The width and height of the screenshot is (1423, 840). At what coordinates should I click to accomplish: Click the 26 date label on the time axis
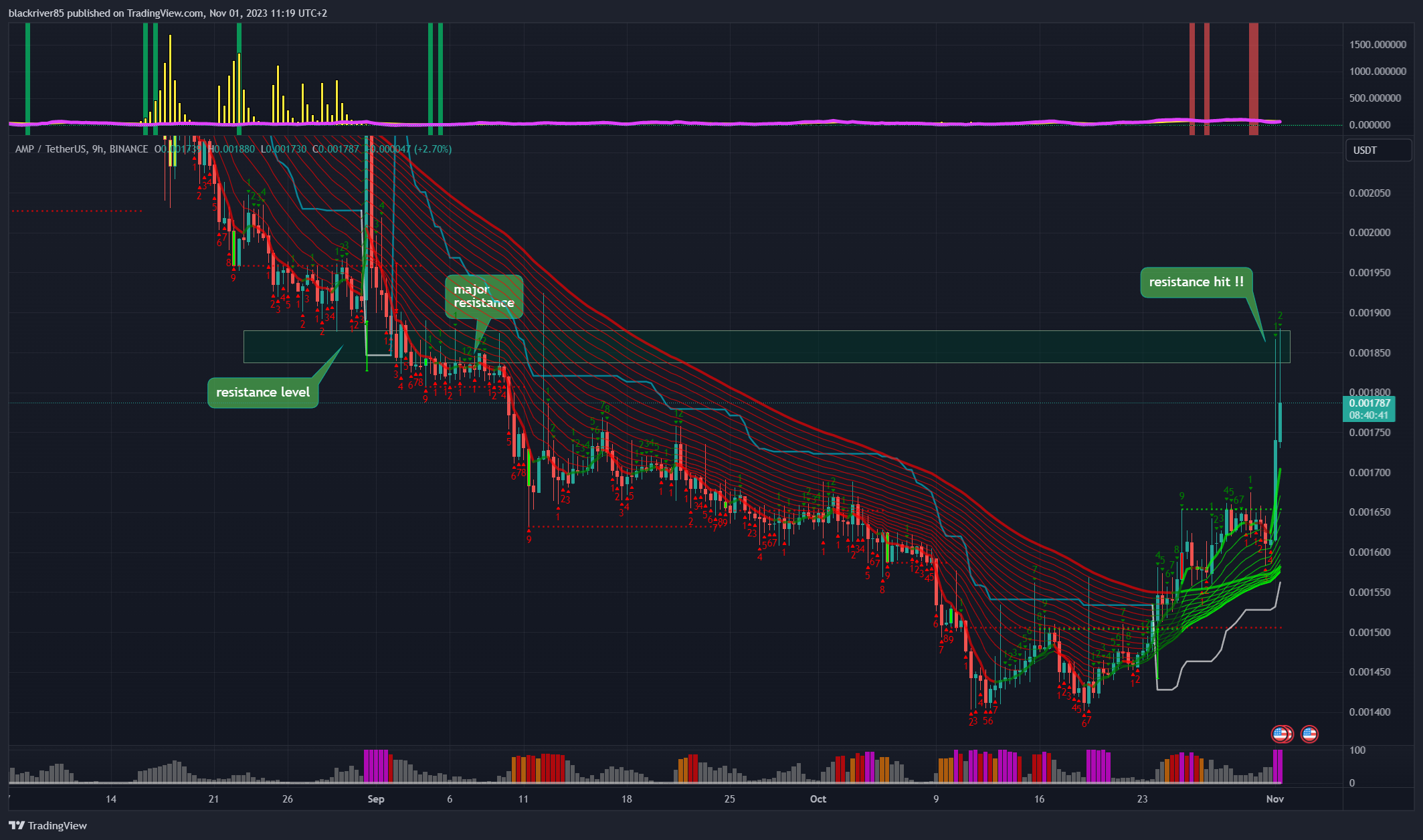(288, 799)
